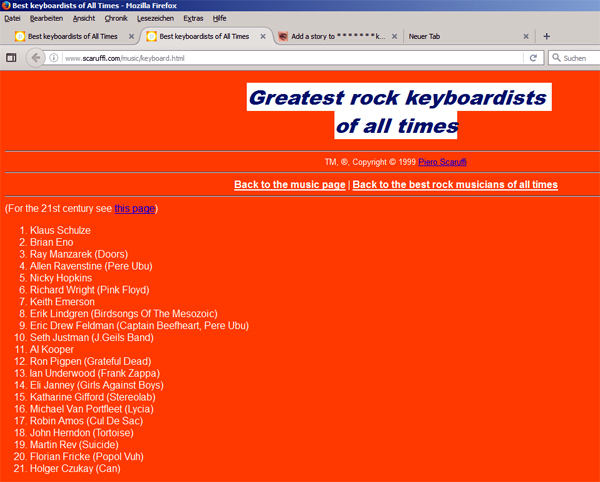600x482 pixels.
Task: Open the Extras menu
Action: click(x=193, y=18)
